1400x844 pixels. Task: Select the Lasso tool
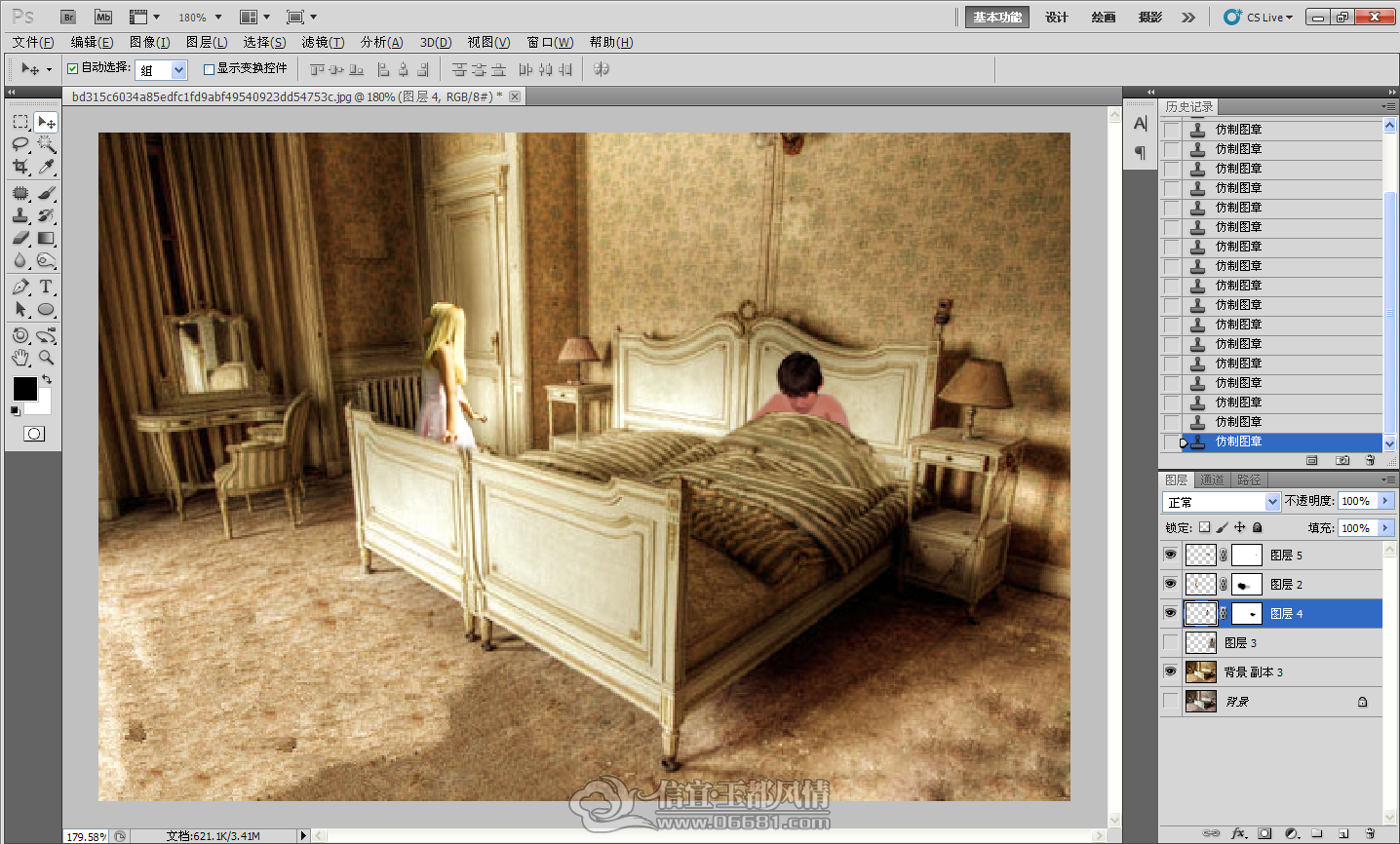point(20,144)
